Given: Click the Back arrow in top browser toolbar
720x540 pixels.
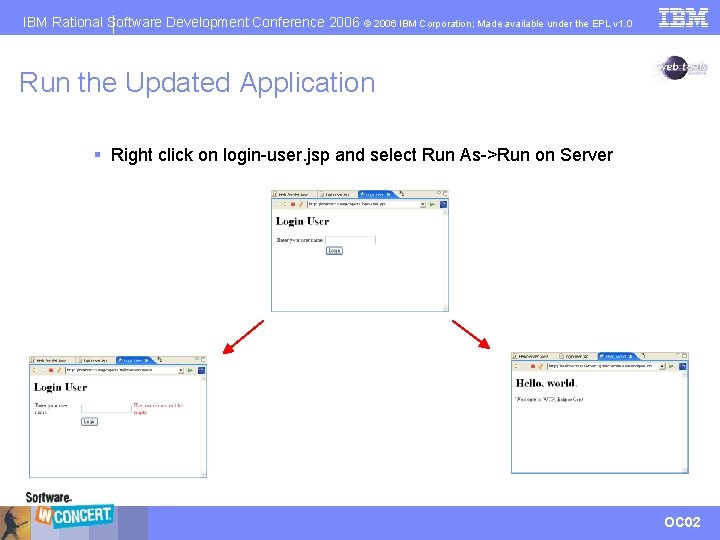Looking at the screenshot, I should [276, 204].
